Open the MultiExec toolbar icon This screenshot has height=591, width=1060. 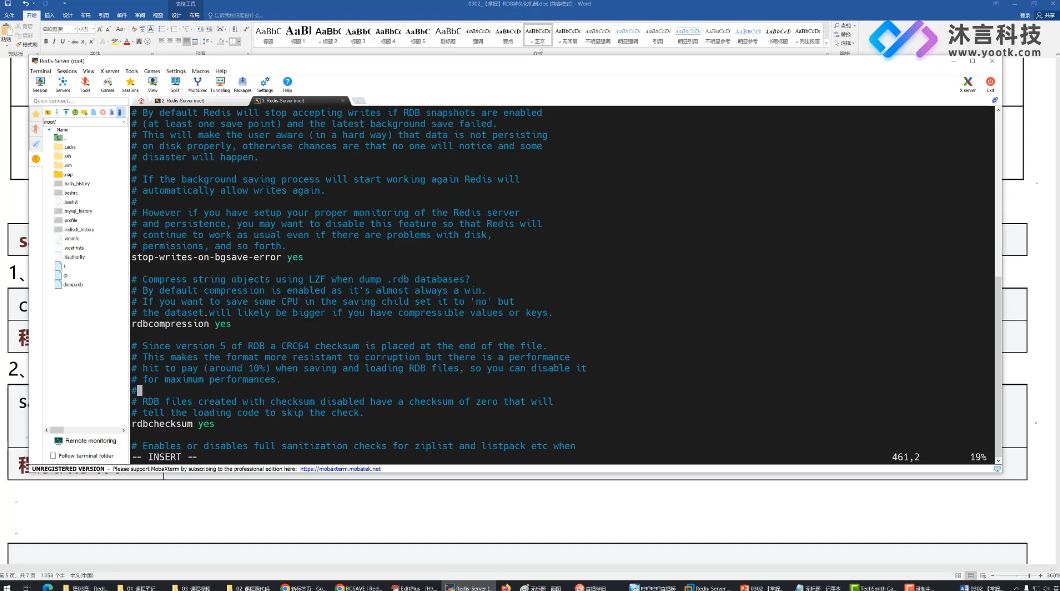(x=197, y=84)
